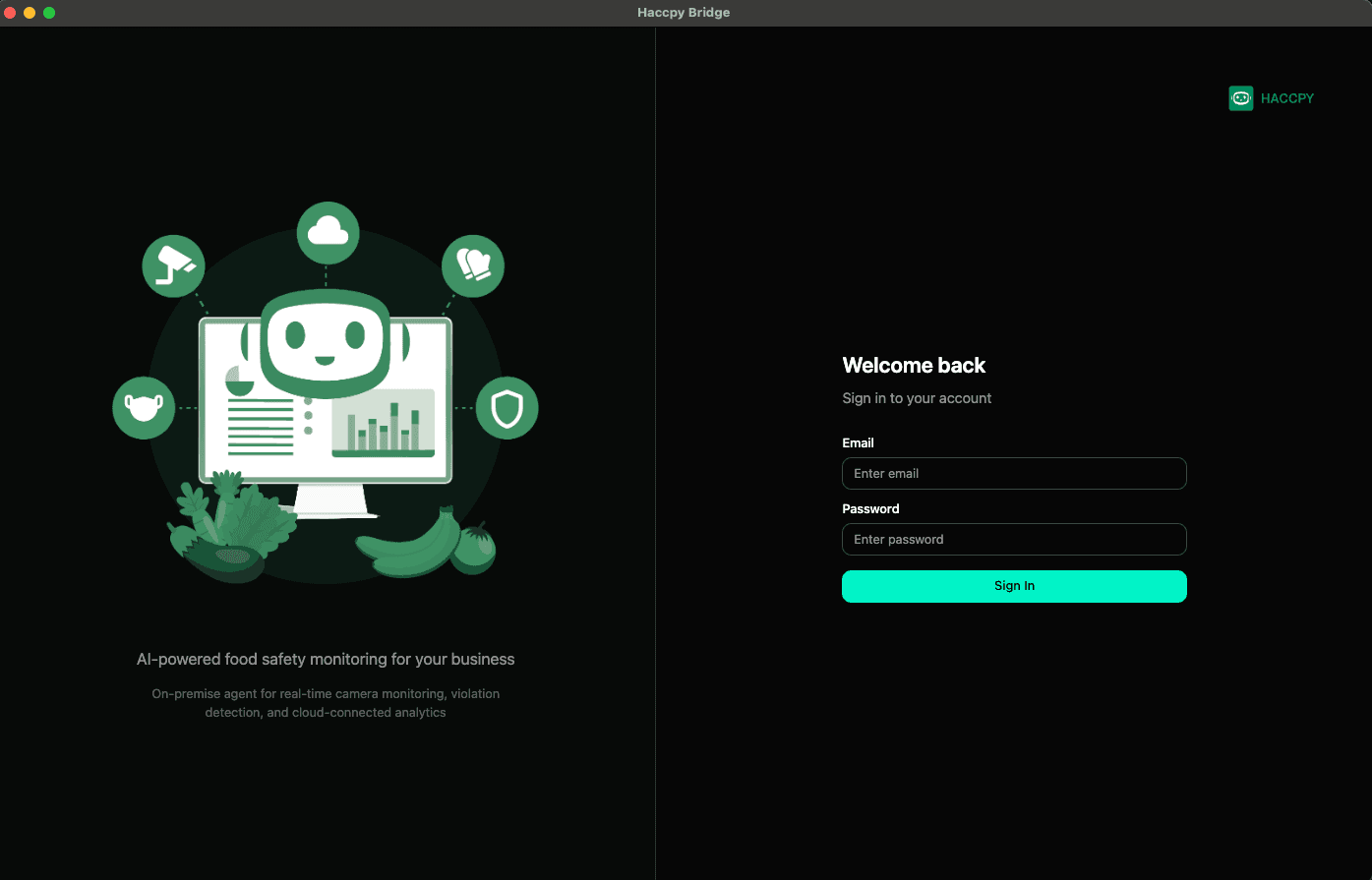Click the face mask icon
This screenshot has width=1372, height=880.
[144, 407]
